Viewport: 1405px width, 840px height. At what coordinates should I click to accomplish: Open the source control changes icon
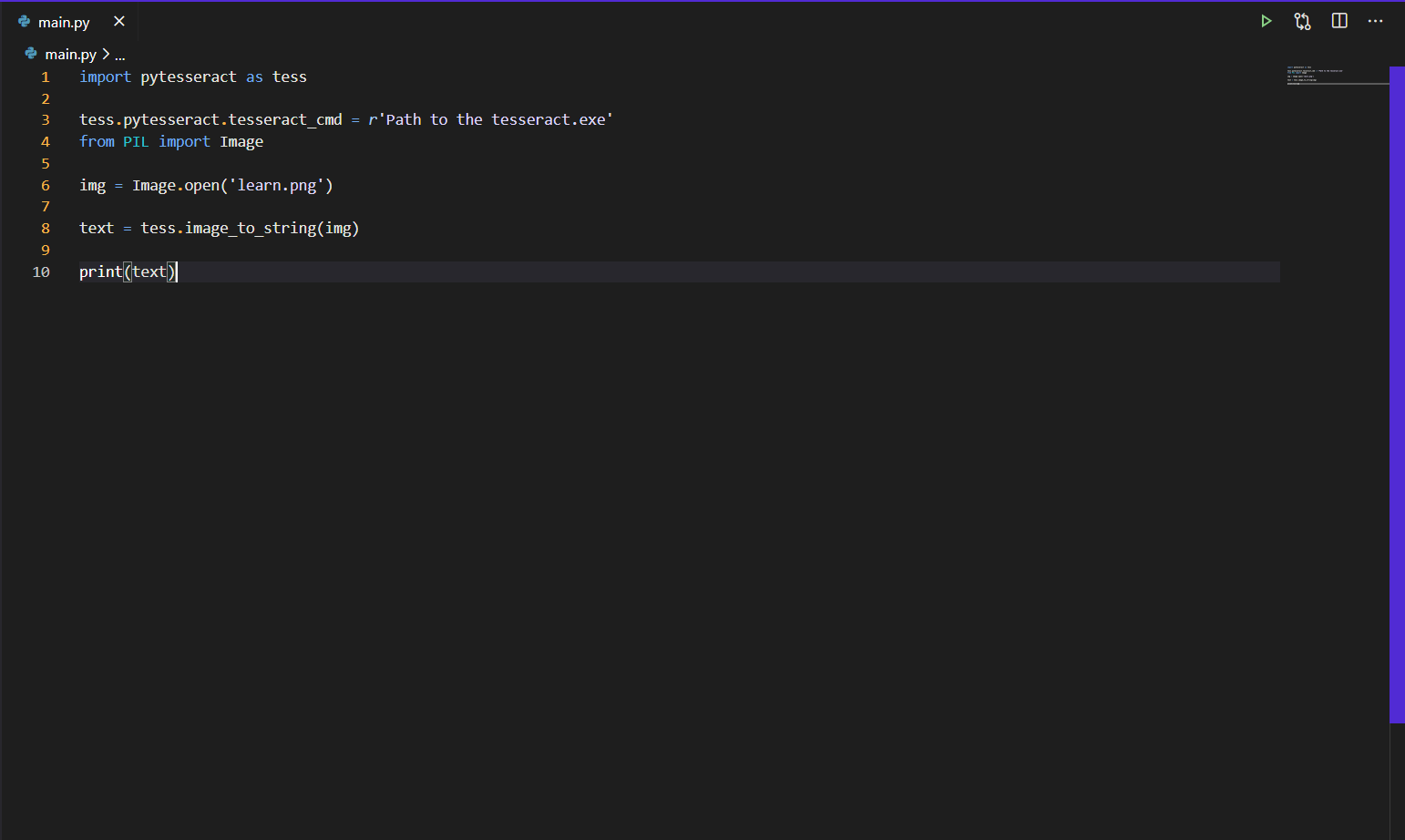(x=1303, y=21)
